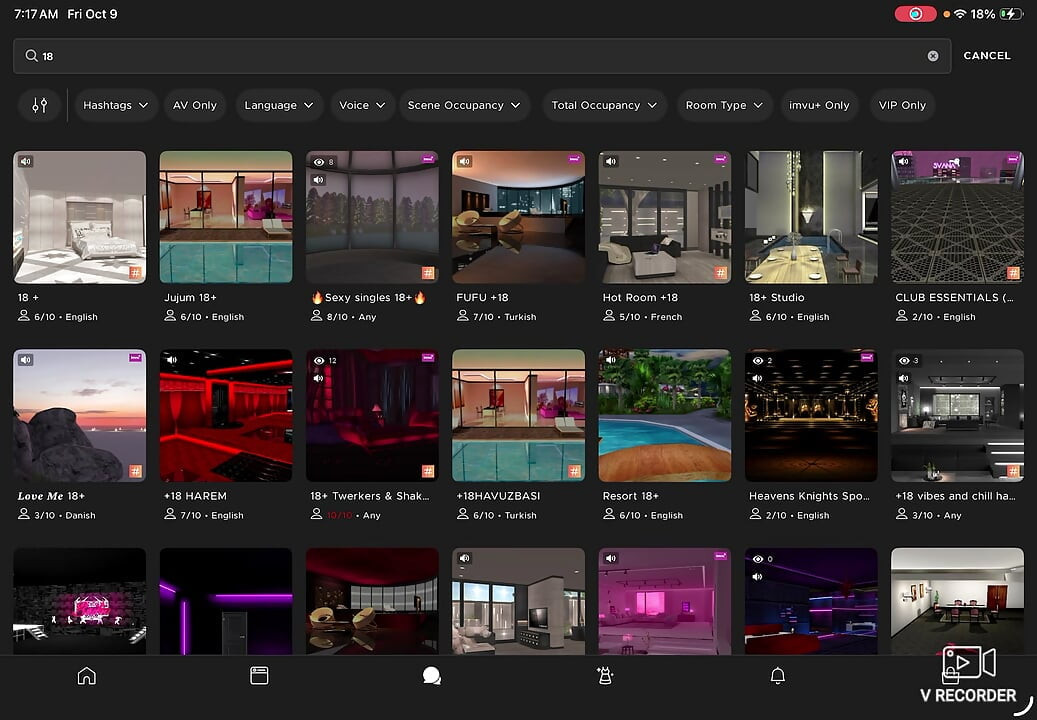The width and height of the screenshot is (1037, 720).
Task: Open the Room Type dropdown
Action: (x=724, y=105)
